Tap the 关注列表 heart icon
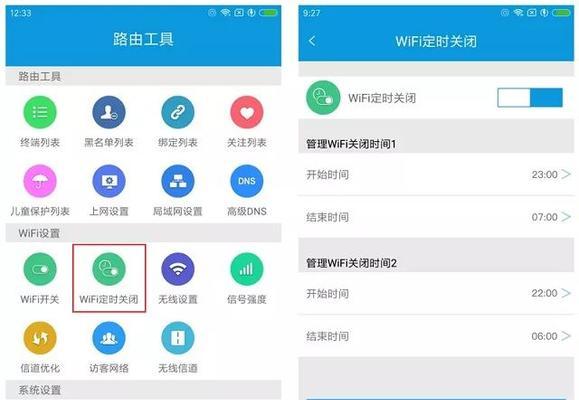 (x=247, y=112)
